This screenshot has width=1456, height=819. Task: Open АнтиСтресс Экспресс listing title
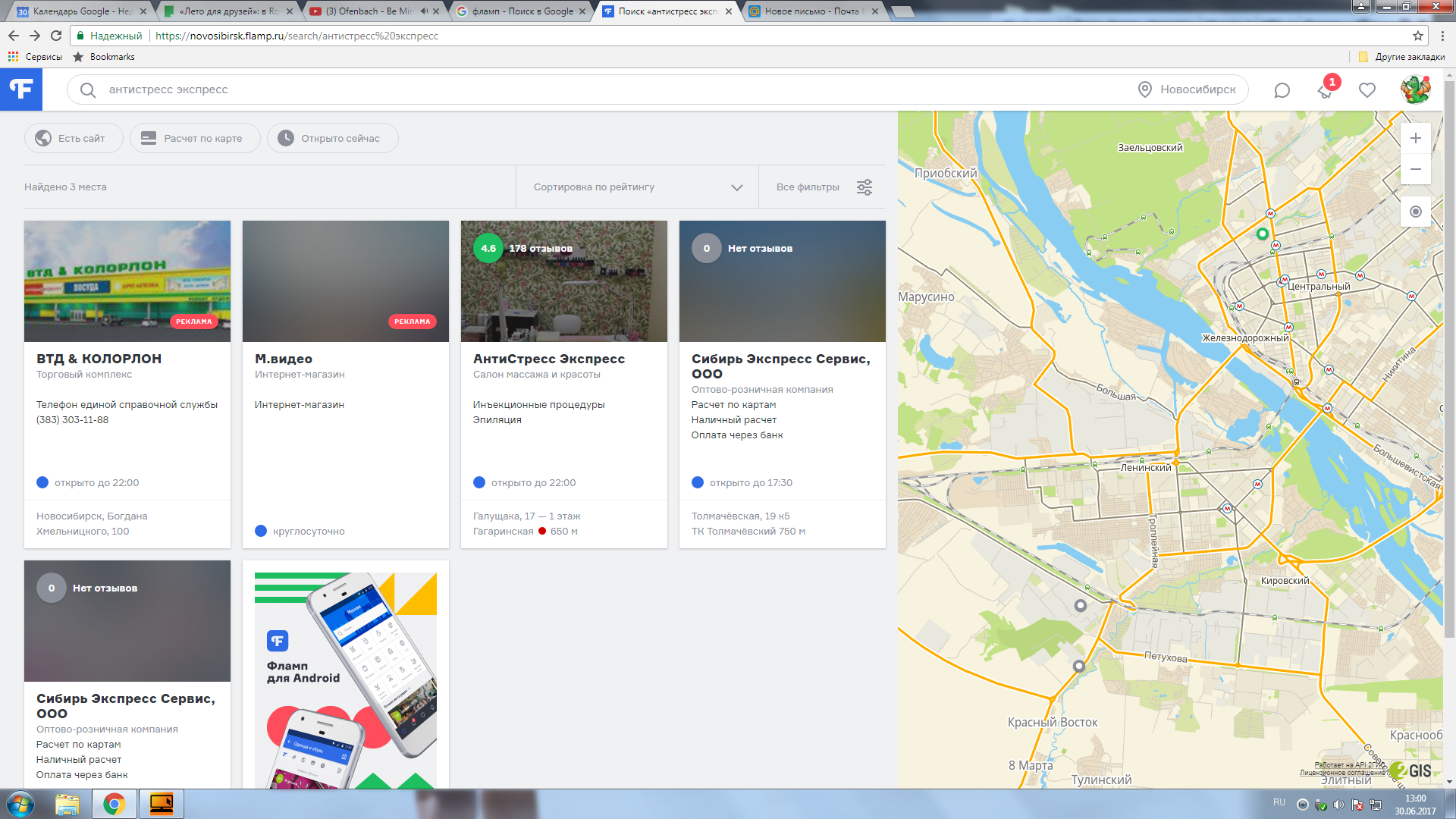click(549, 359)
